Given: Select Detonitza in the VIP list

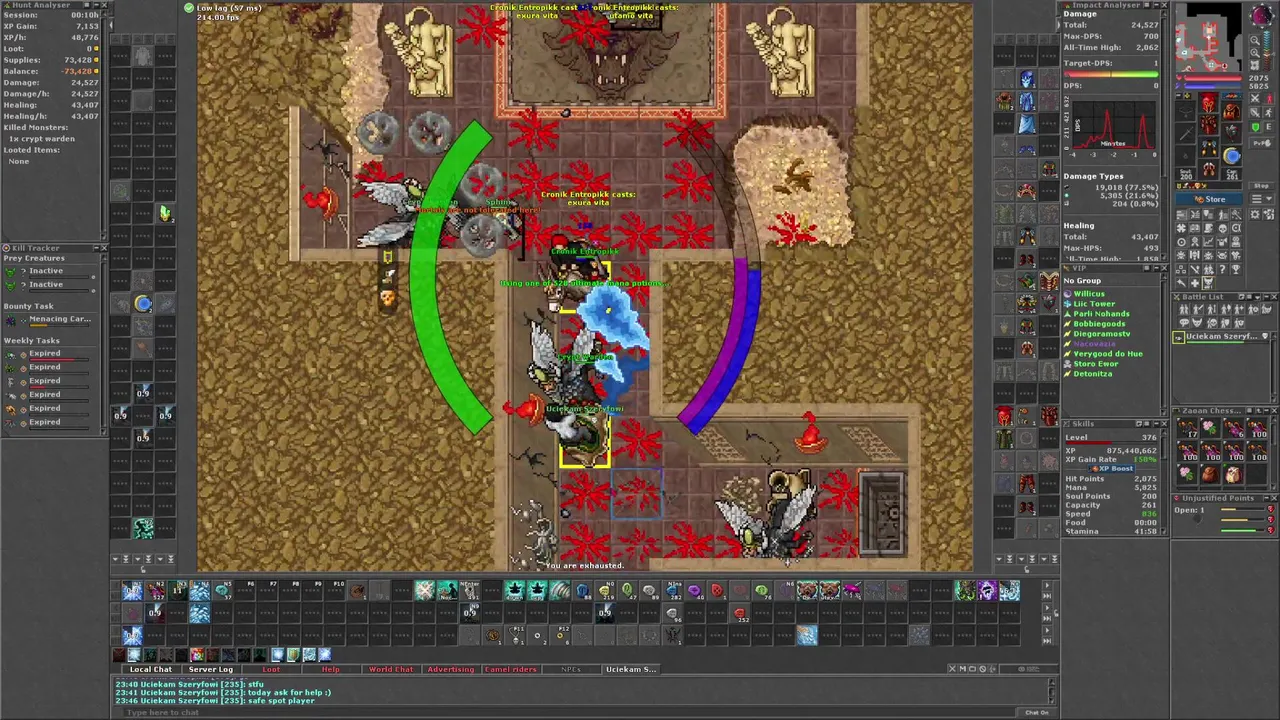Looking at the screenshot, I should pyautogui.click(x=1093, y=374).
